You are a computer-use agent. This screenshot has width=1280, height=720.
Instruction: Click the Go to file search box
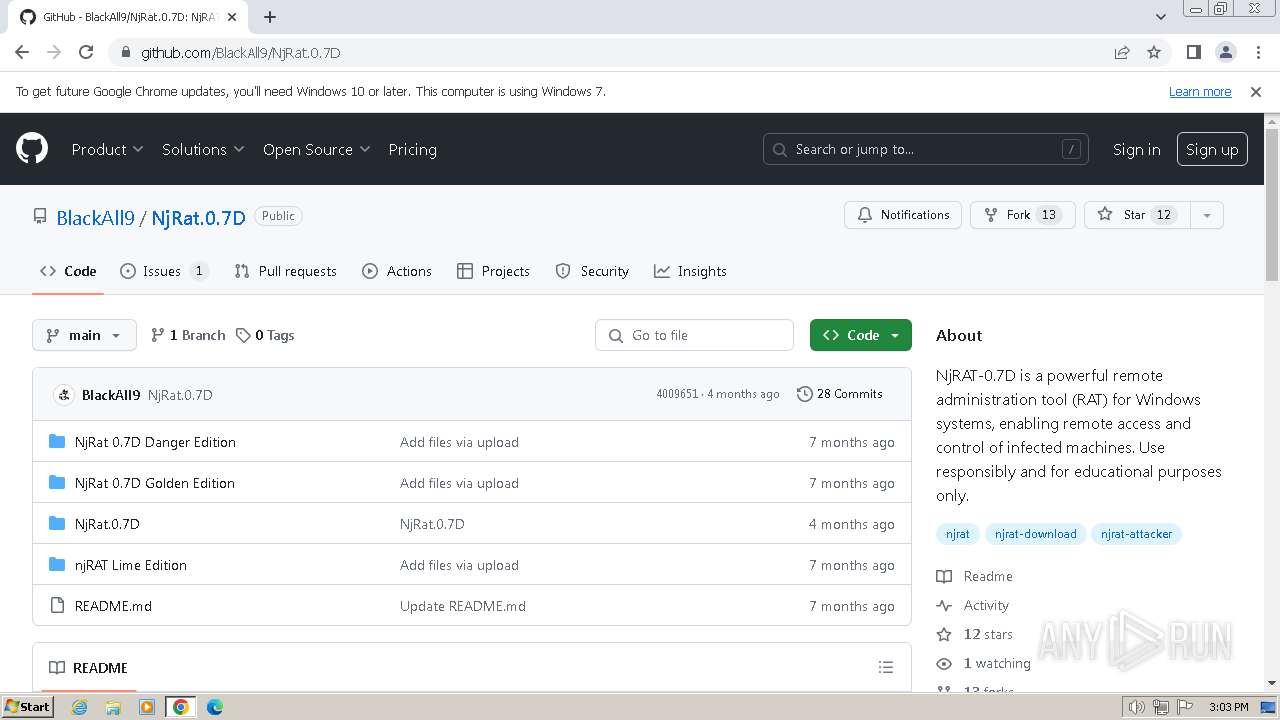point(694,335)
